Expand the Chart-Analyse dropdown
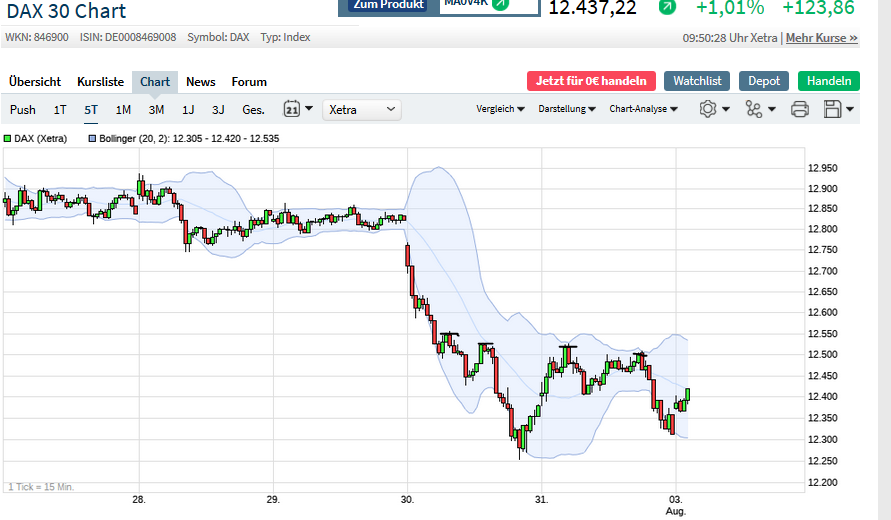891x520 pixels. [x=644, y=109]
